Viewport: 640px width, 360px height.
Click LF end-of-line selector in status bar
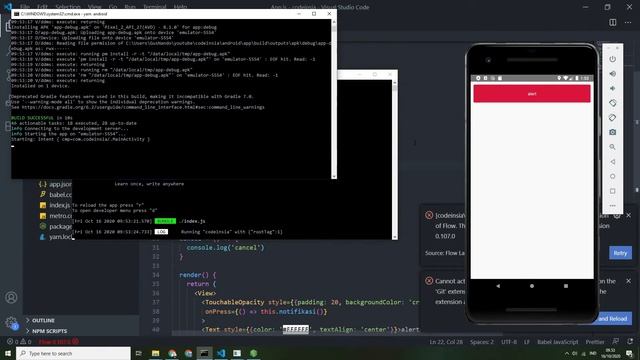point(527,342)
